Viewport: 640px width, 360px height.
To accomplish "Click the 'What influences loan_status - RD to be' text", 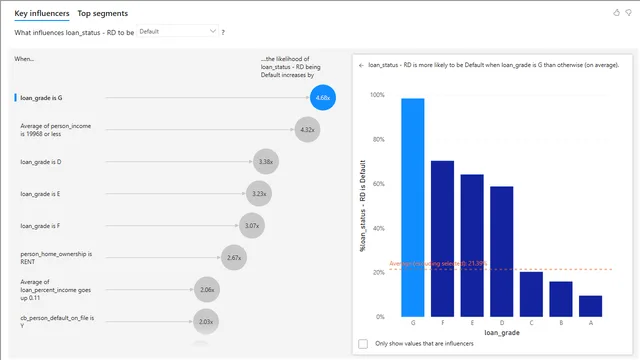I will pyautogui.click(x=74, y=32).
